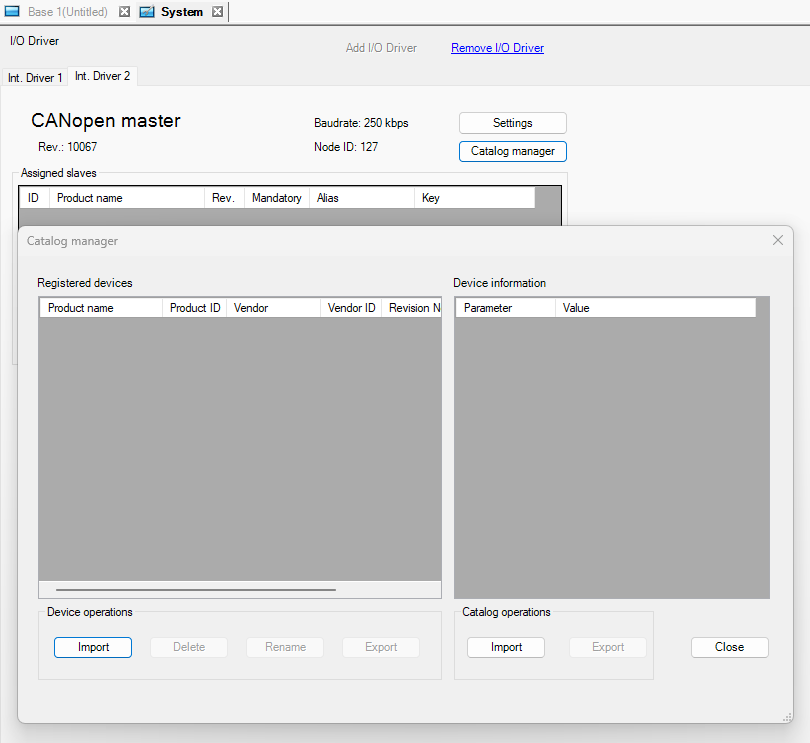The height and width of the screenshot is (743, 810).
Task: Click the Vendor ID column header
Action: tap(351, 308)
